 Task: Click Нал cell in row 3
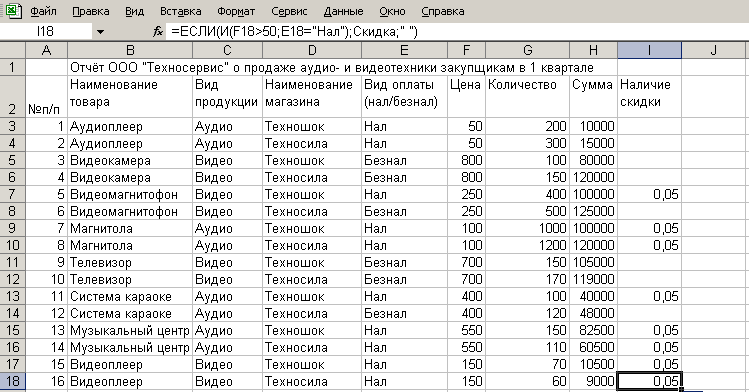point(404,127)
